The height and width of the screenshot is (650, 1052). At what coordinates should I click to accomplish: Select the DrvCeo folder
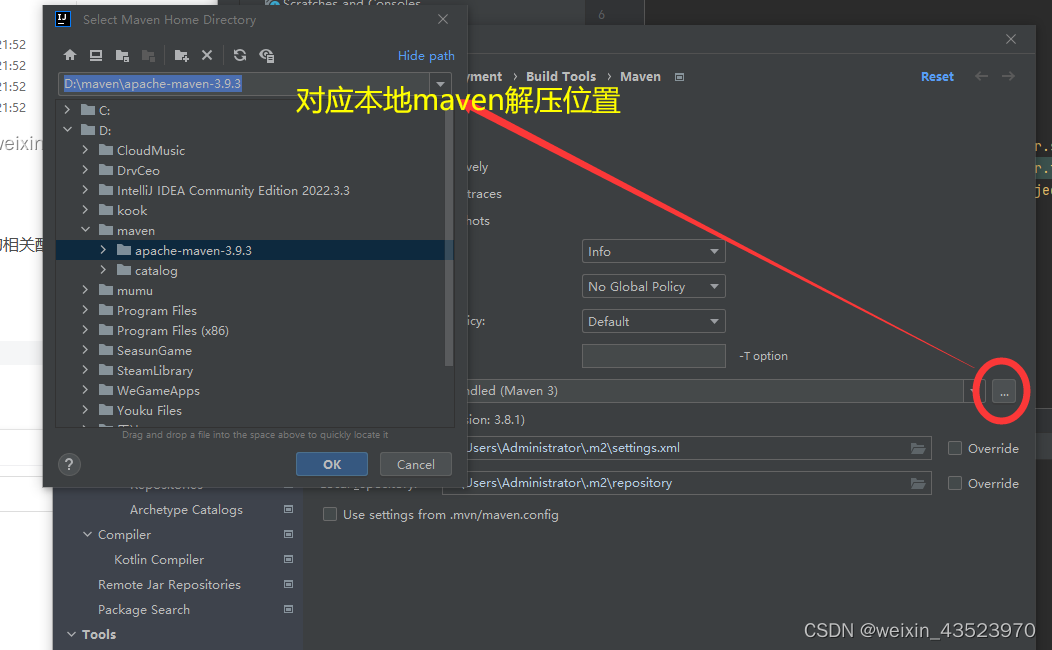tap(138, 170)
